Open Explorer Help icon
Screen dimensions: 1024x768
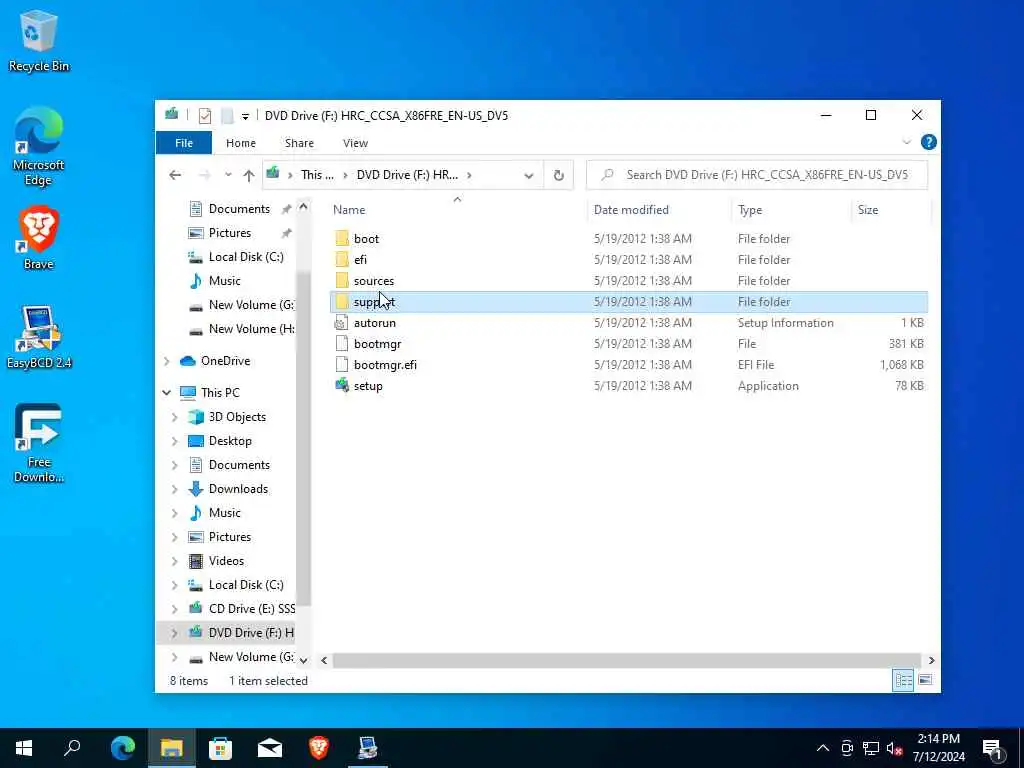tap(928, 142)
